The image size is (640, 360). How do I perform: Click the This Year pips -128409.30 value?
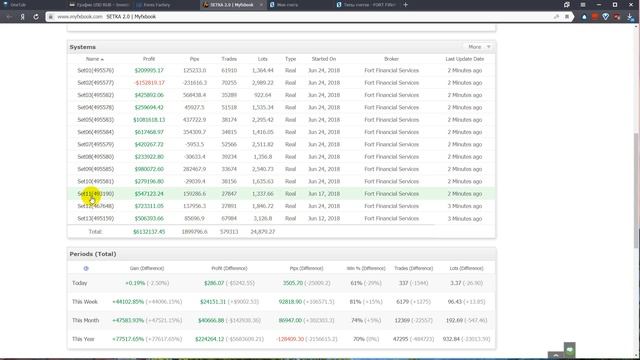(290, 339)
